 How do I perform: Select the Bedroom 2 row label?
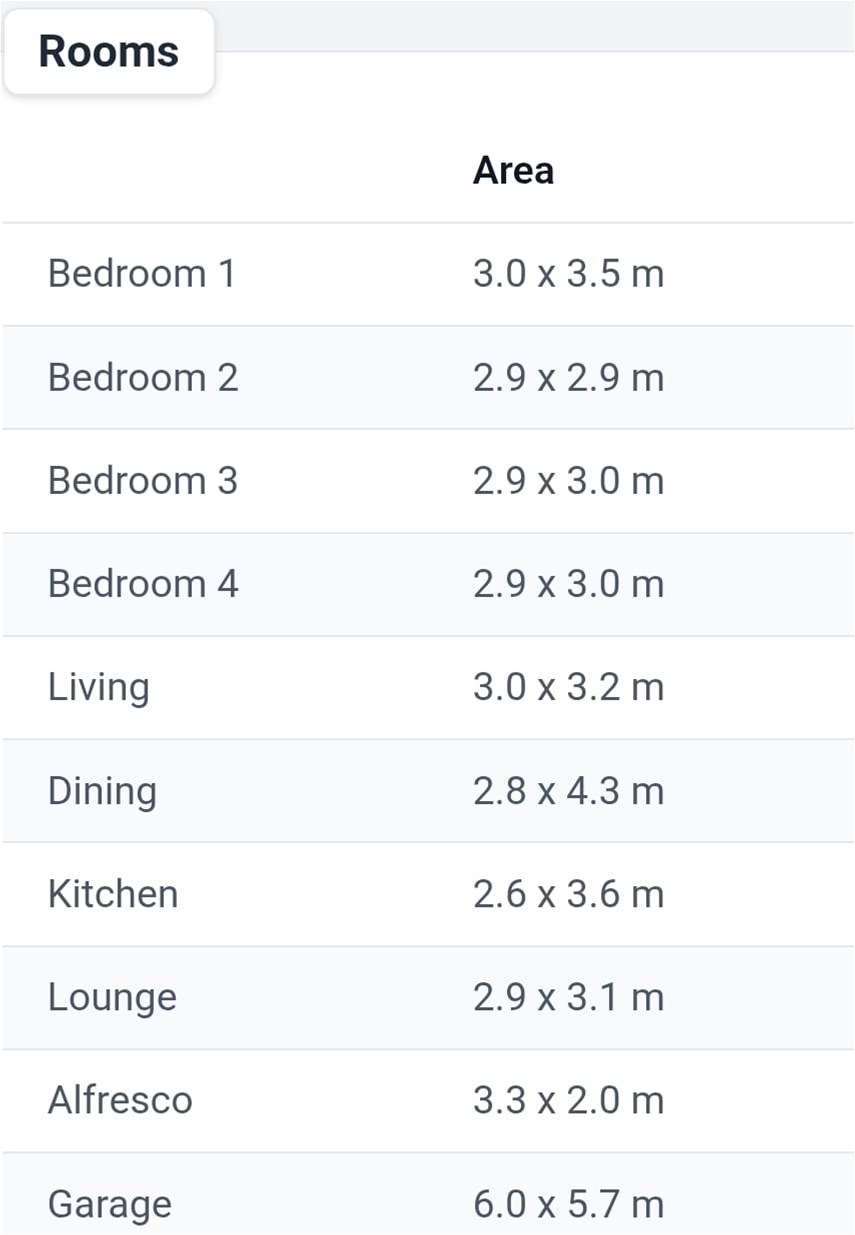pos(143,378)
